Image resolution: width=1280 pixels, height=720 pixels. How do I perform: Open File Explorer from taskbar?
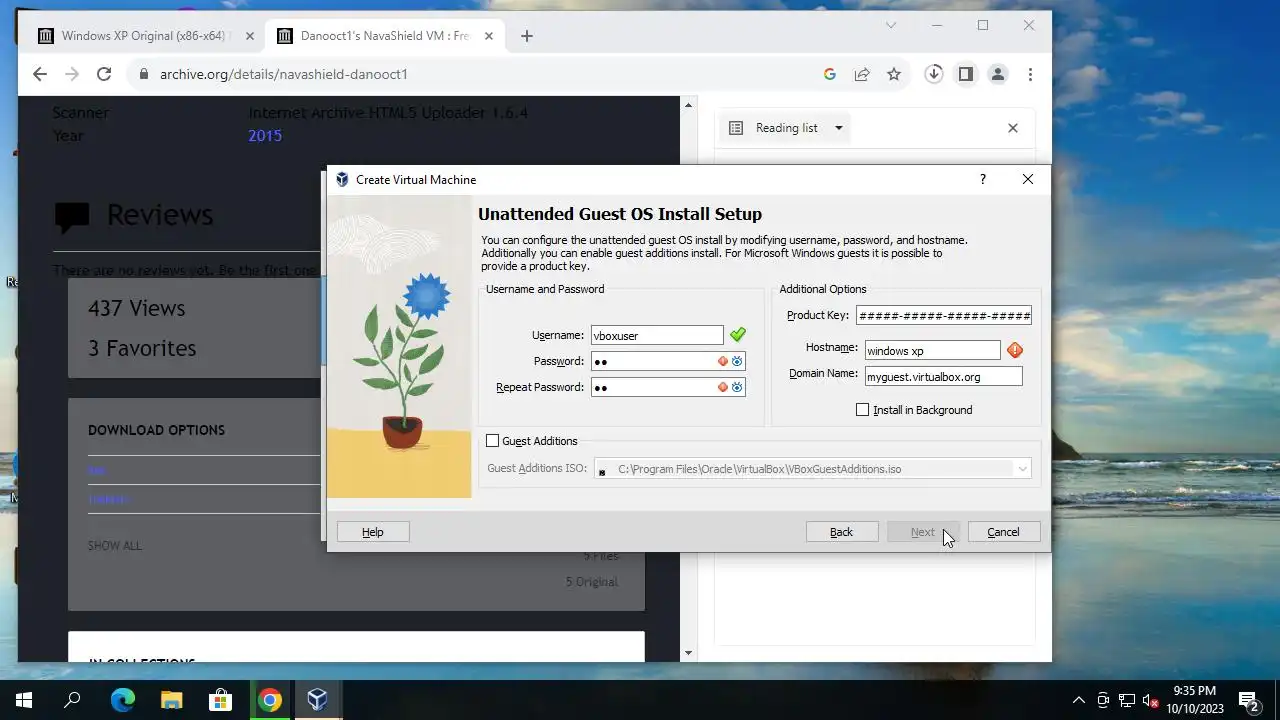click(x=171, y=700)
